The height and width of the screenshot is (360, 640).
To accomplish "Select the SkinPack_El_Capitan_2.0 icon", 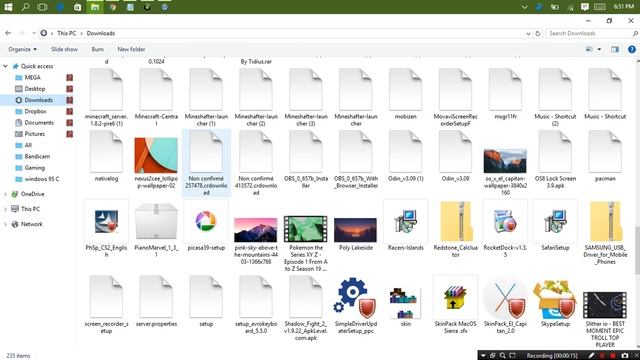I will [x=505, y=298].
